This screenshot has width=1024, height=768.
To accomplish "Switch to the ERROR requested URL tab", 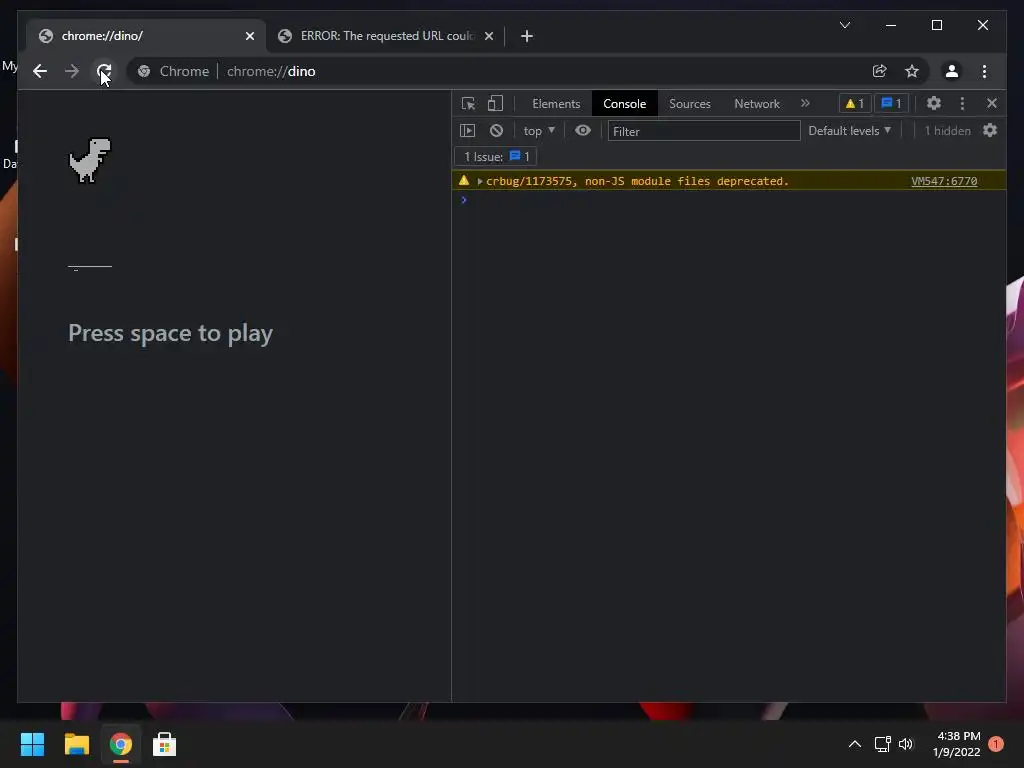I will click(x=385, y=36).
